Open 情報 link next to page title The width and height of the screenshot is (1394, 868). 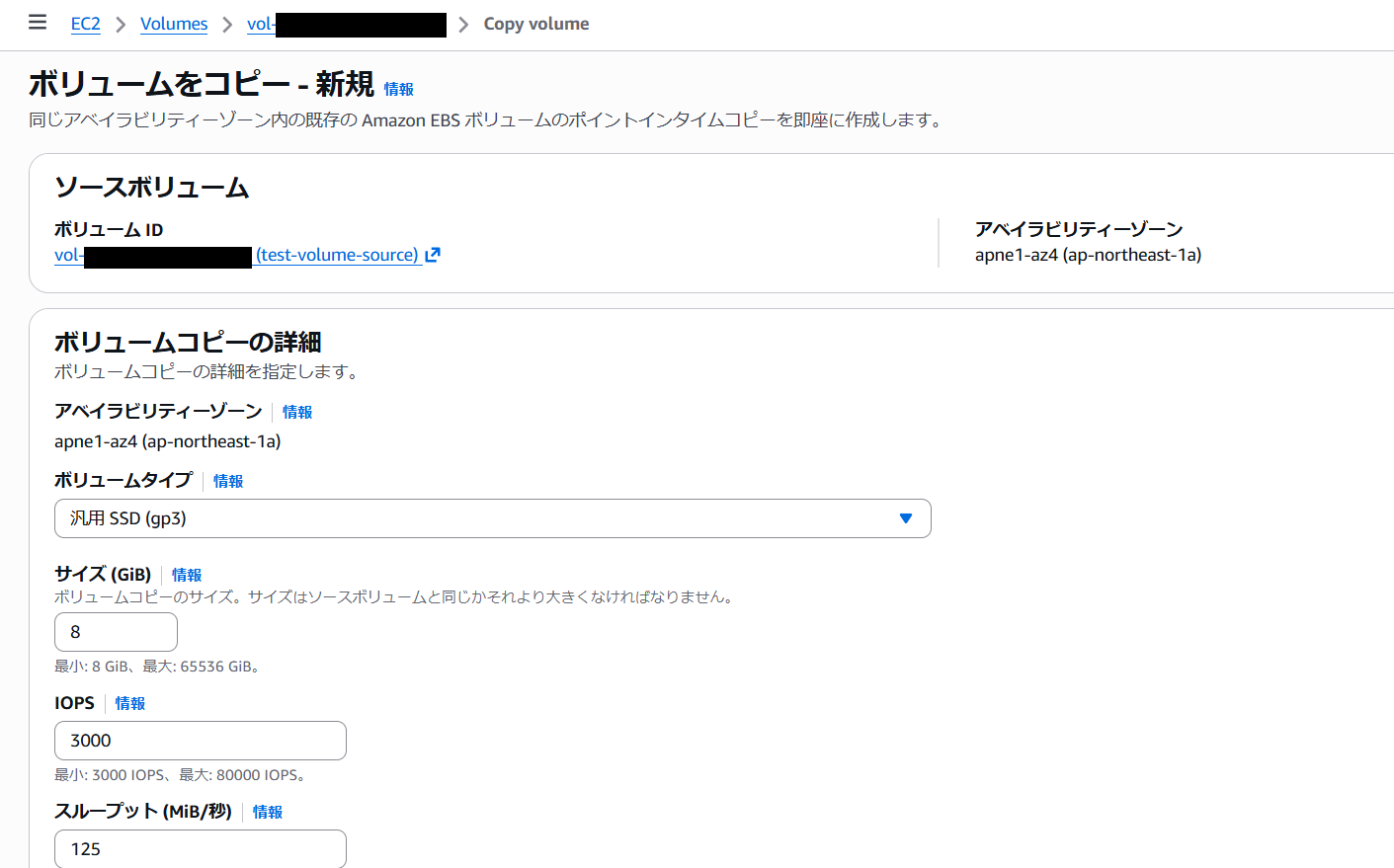click(x=398, y=89)
